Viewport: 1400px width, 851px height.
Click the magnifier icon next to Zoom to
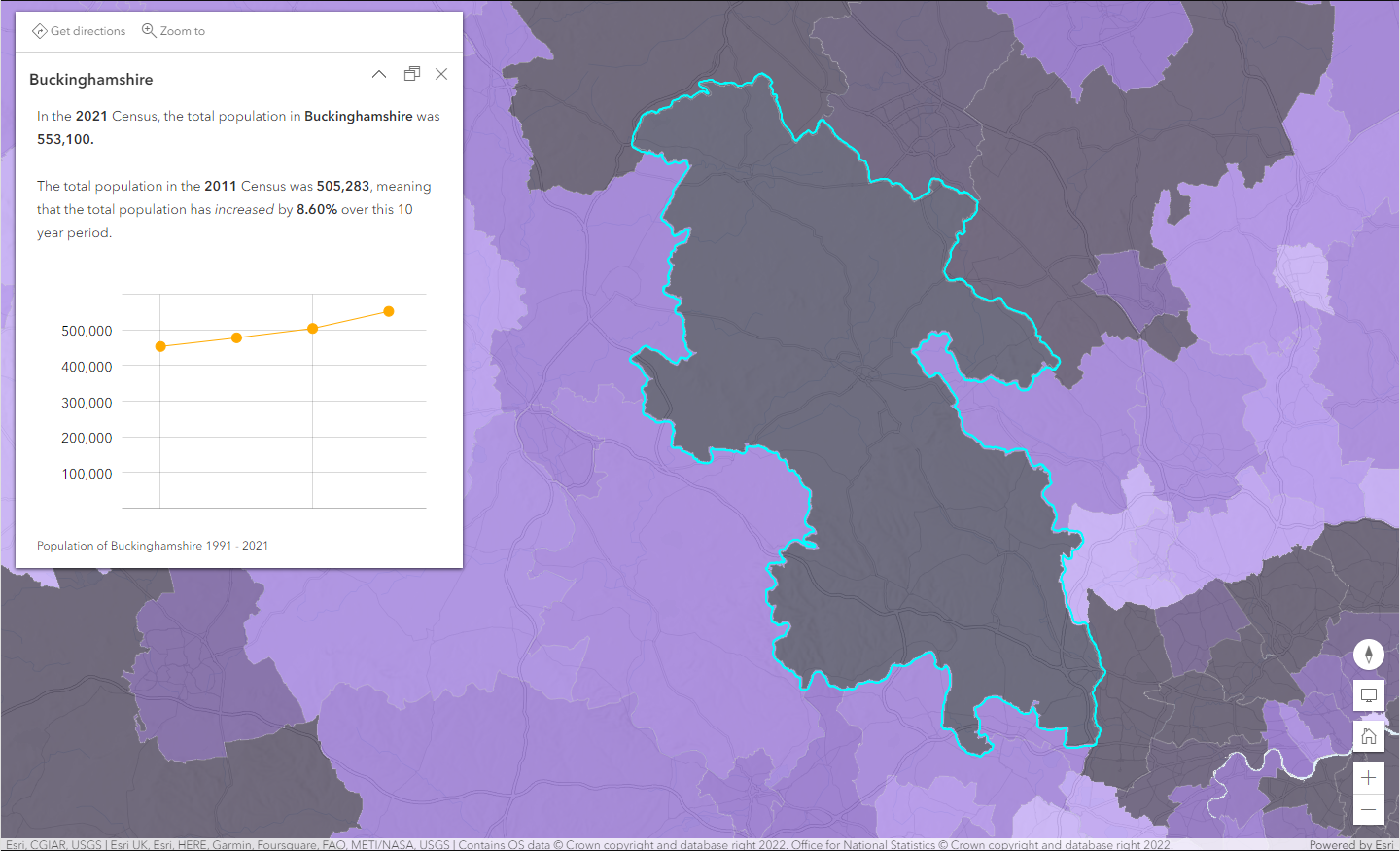148,30
